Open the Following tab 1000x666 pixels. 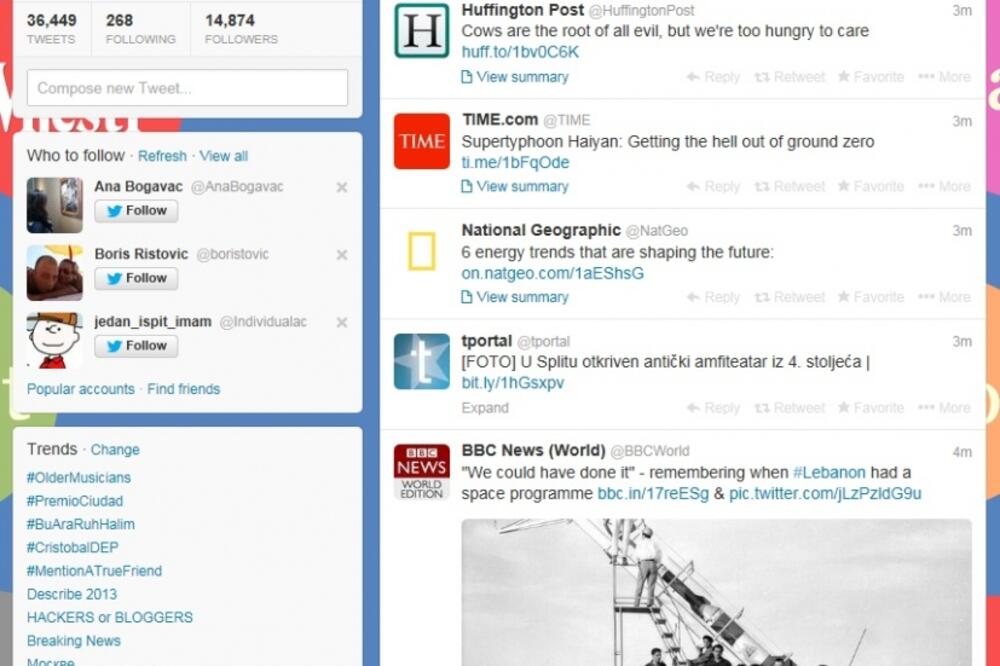point(140,26)
